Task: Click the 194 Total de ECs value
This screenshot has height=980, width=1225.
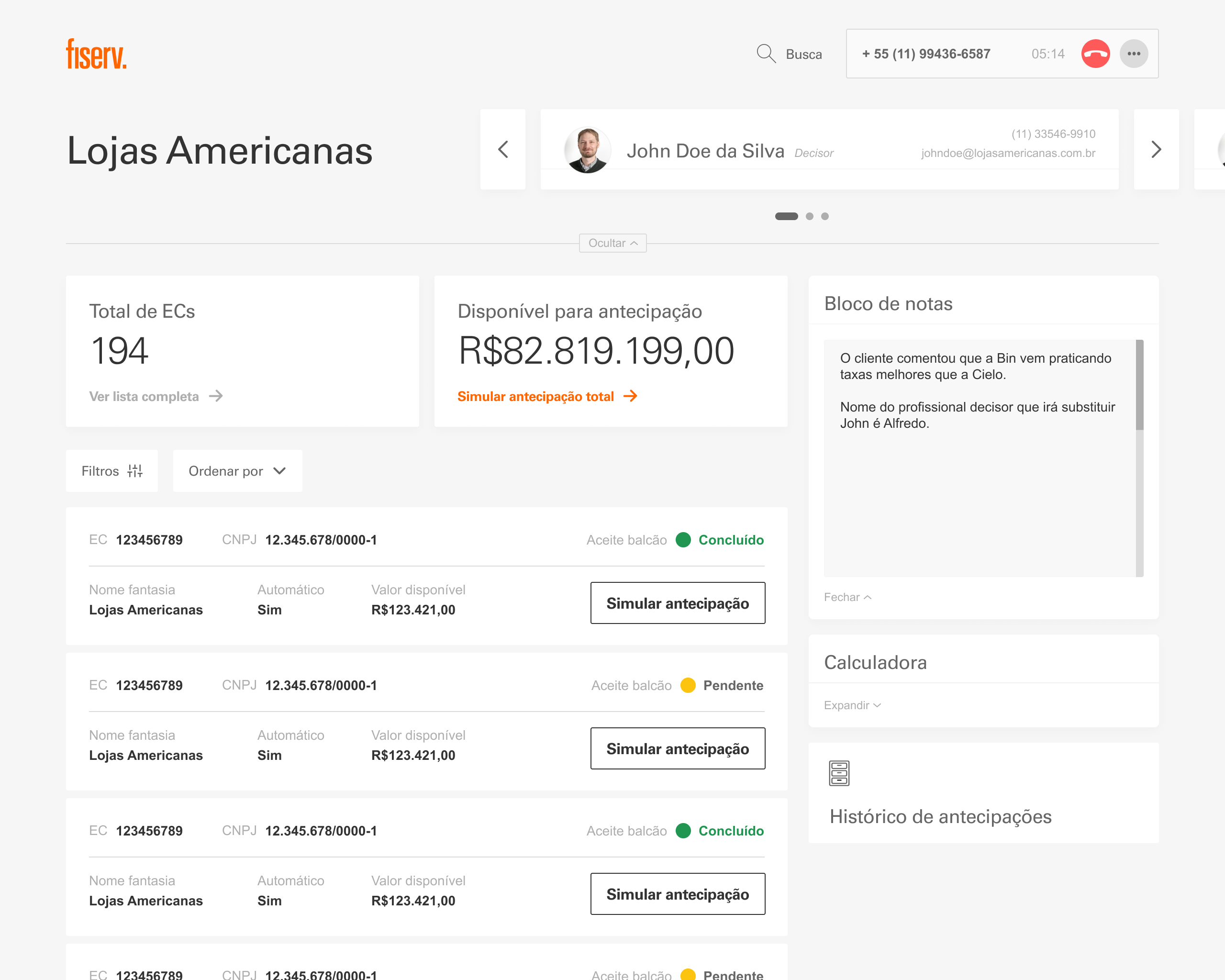Action: click(119, 351)
